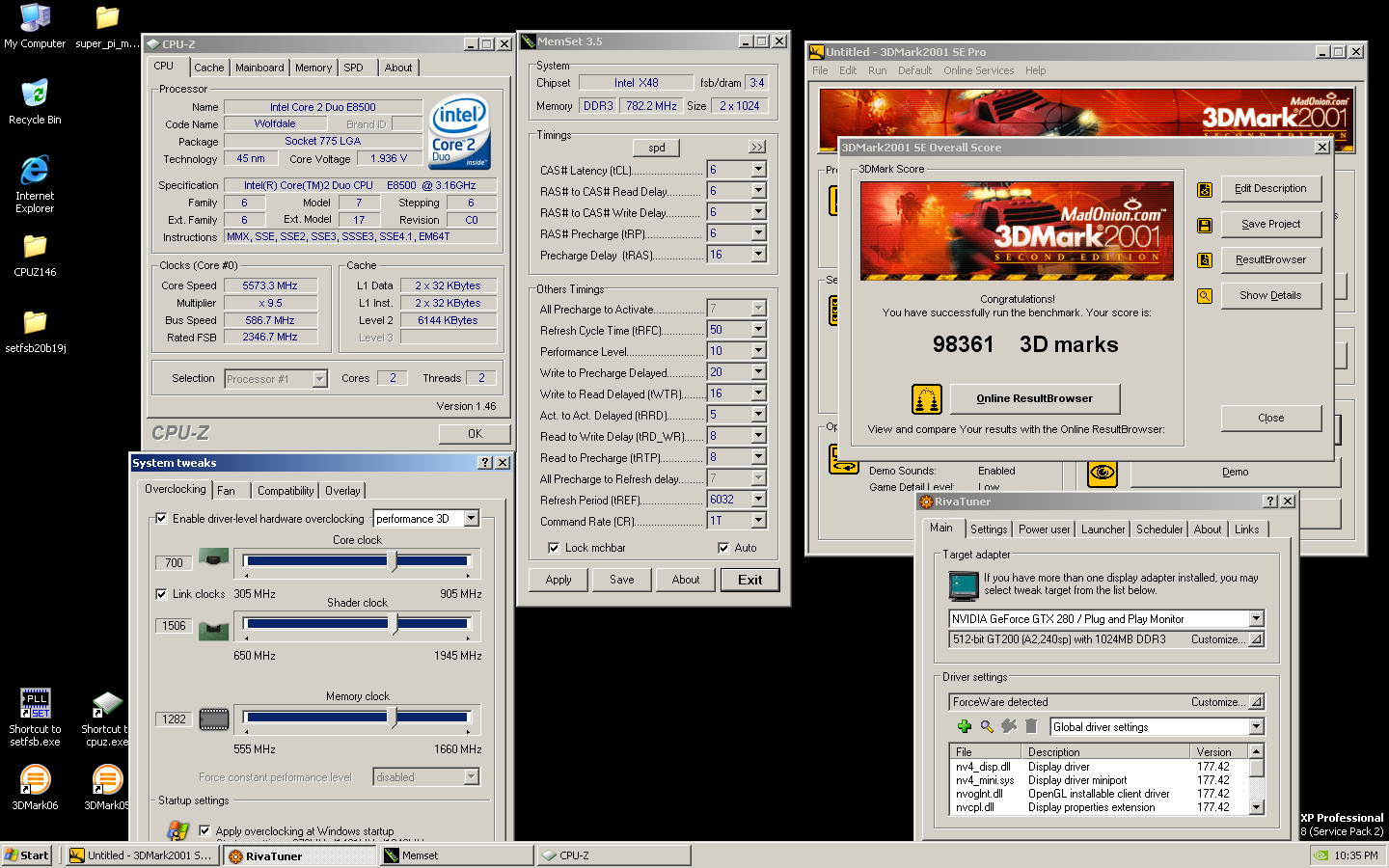Open the Scheduler tab in RivaTuner

1159,529
